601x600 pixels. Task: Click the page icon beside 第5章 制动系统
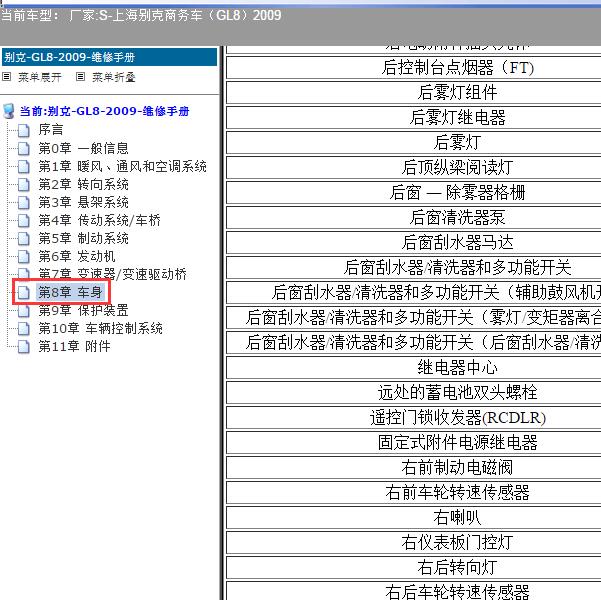[x=24, y=238]
